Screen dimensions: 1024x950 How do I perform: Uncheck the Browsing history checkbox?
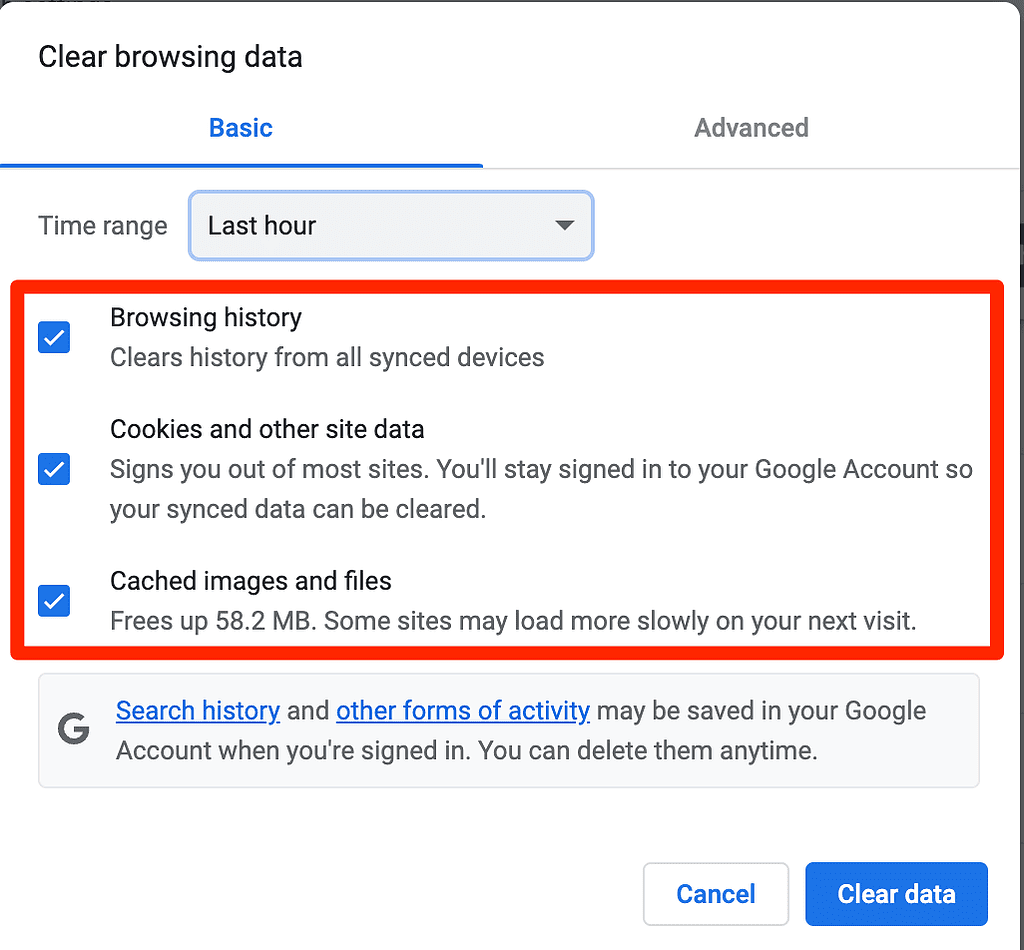click(x=54, y=337)
